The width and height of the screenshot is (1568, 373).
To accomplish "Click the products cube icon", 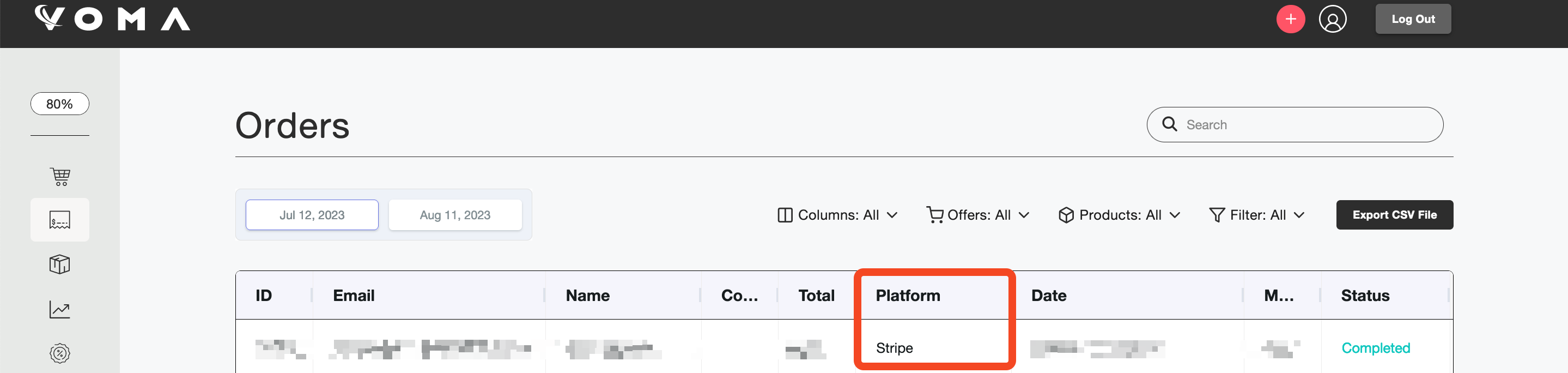I will point(1066,215).
